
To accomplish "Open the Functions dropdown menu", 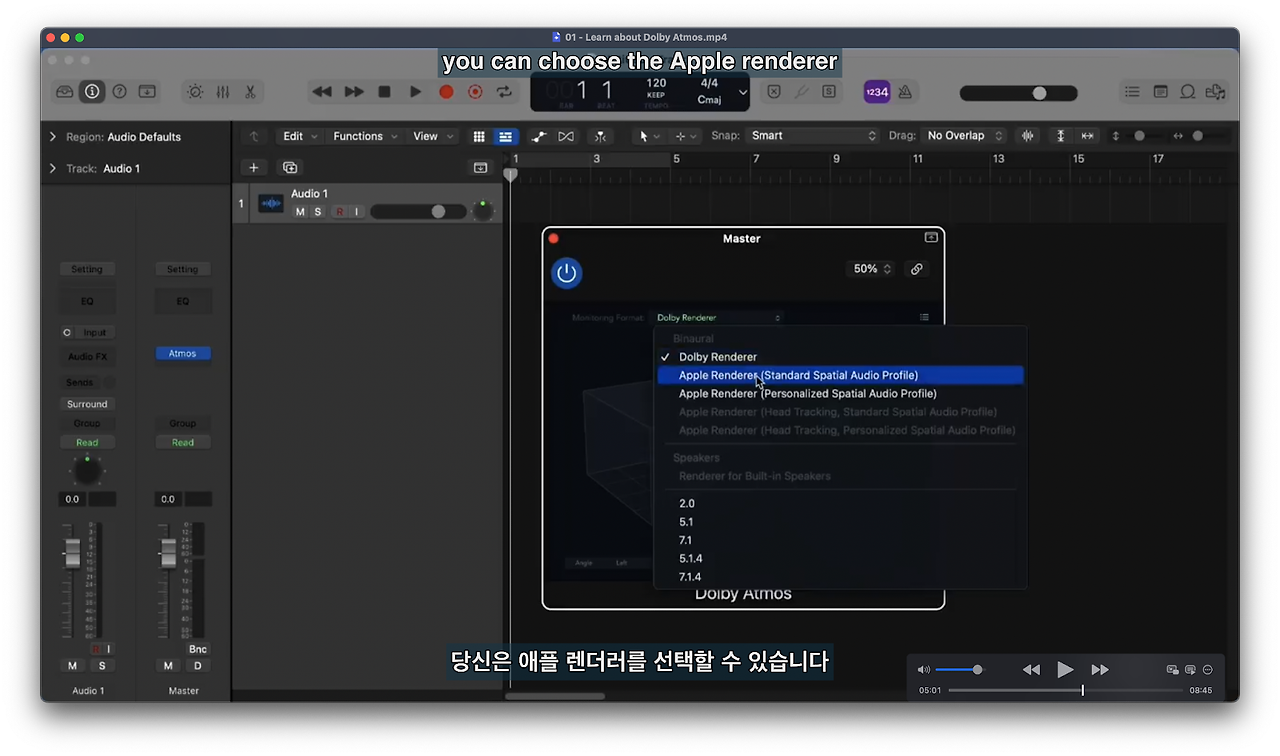I will pos(365,136).
